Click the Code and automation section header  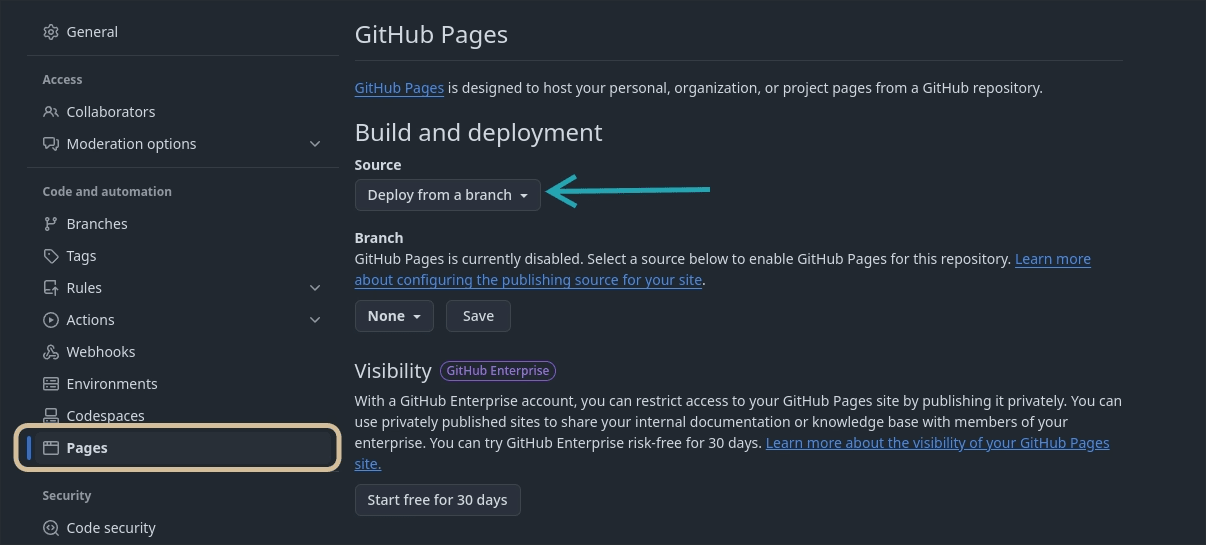point(107,192)
